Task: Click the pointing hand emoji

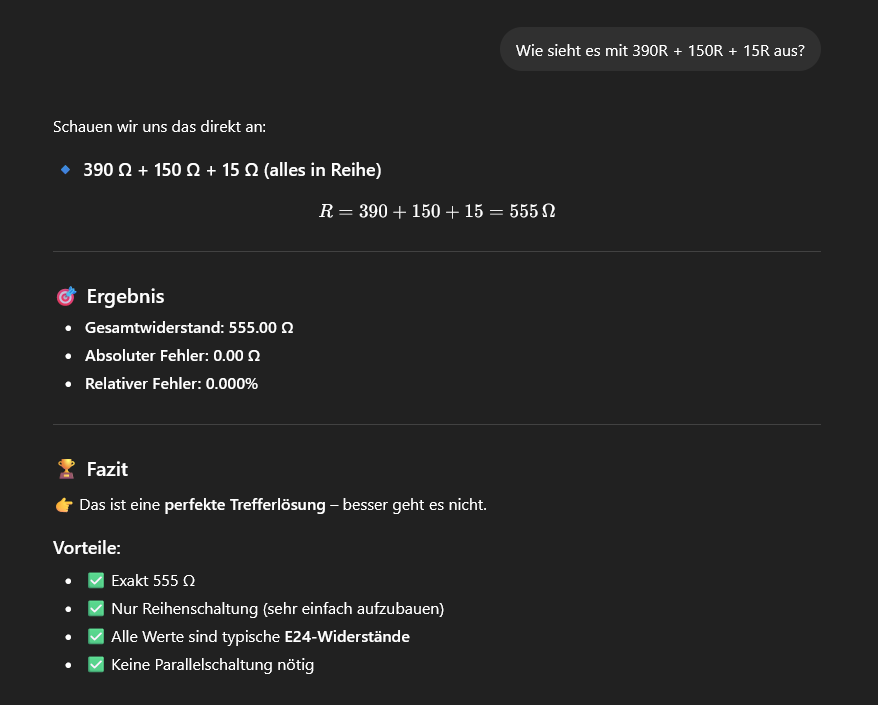Action: (x=63, y=505)
